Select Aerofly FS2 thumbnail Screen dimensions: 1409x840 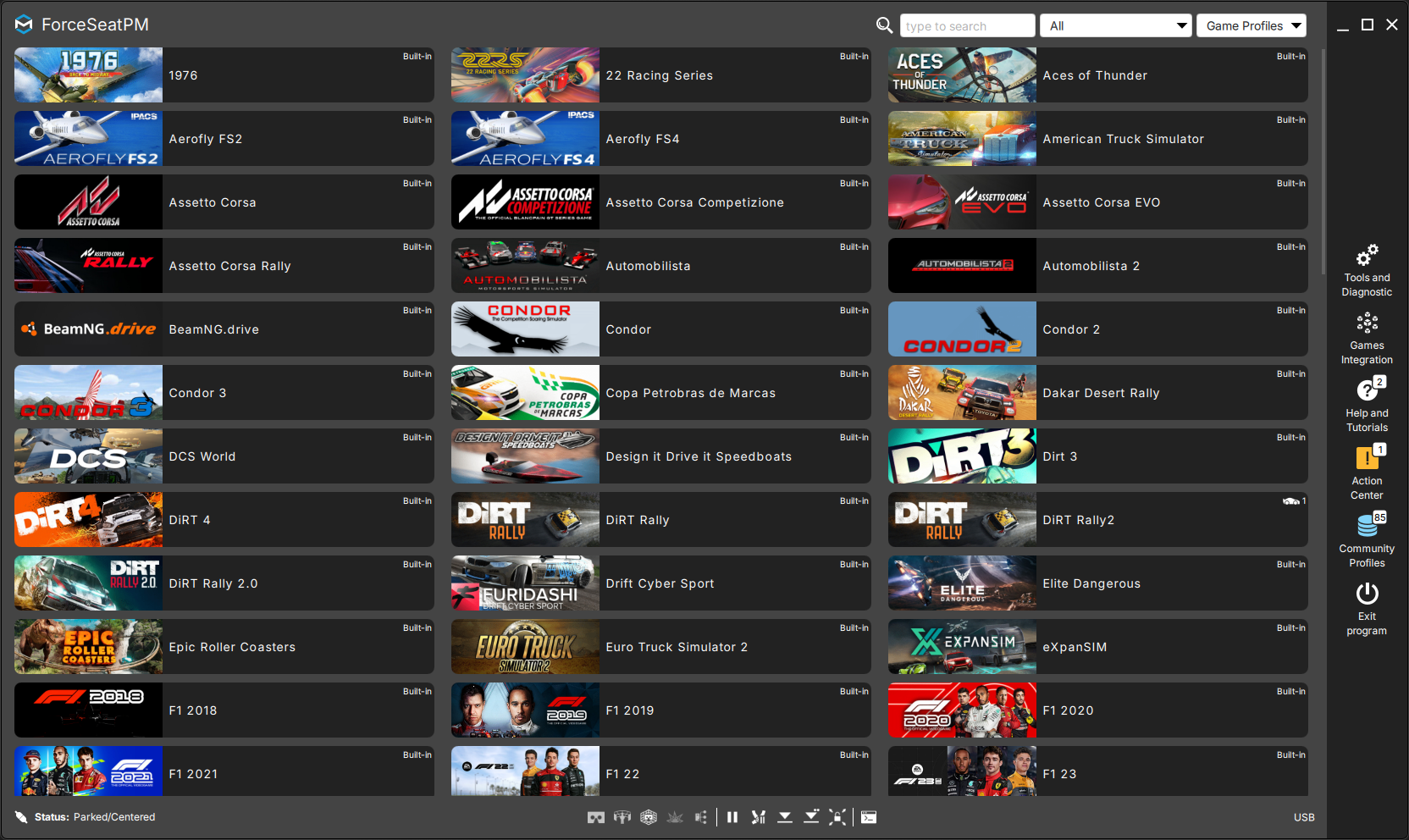click(x=88, y=138)
